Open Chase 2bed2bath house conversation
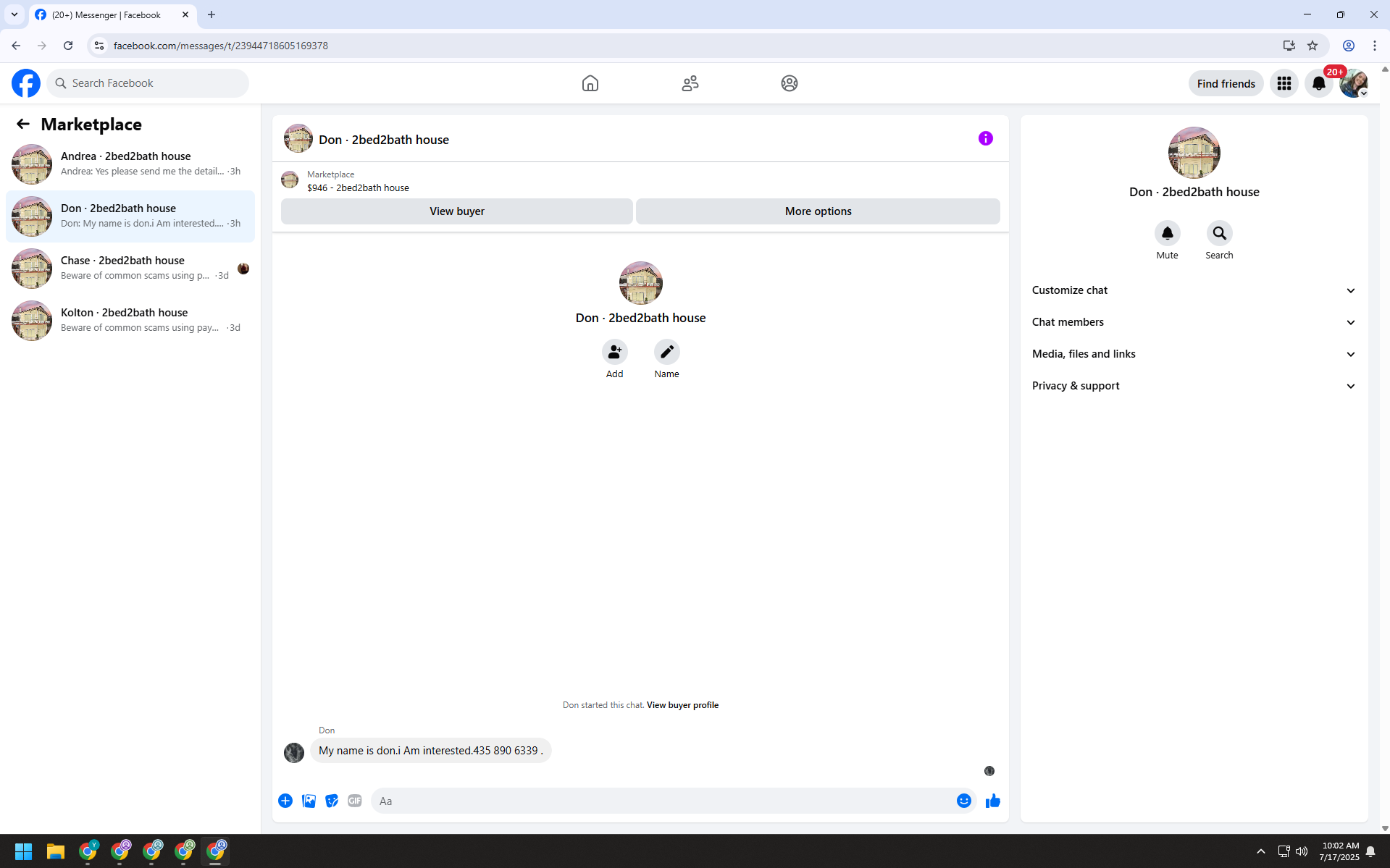The height and width of the screenshot is (868, 1390). pyautogui.click(x=130, y=268)
